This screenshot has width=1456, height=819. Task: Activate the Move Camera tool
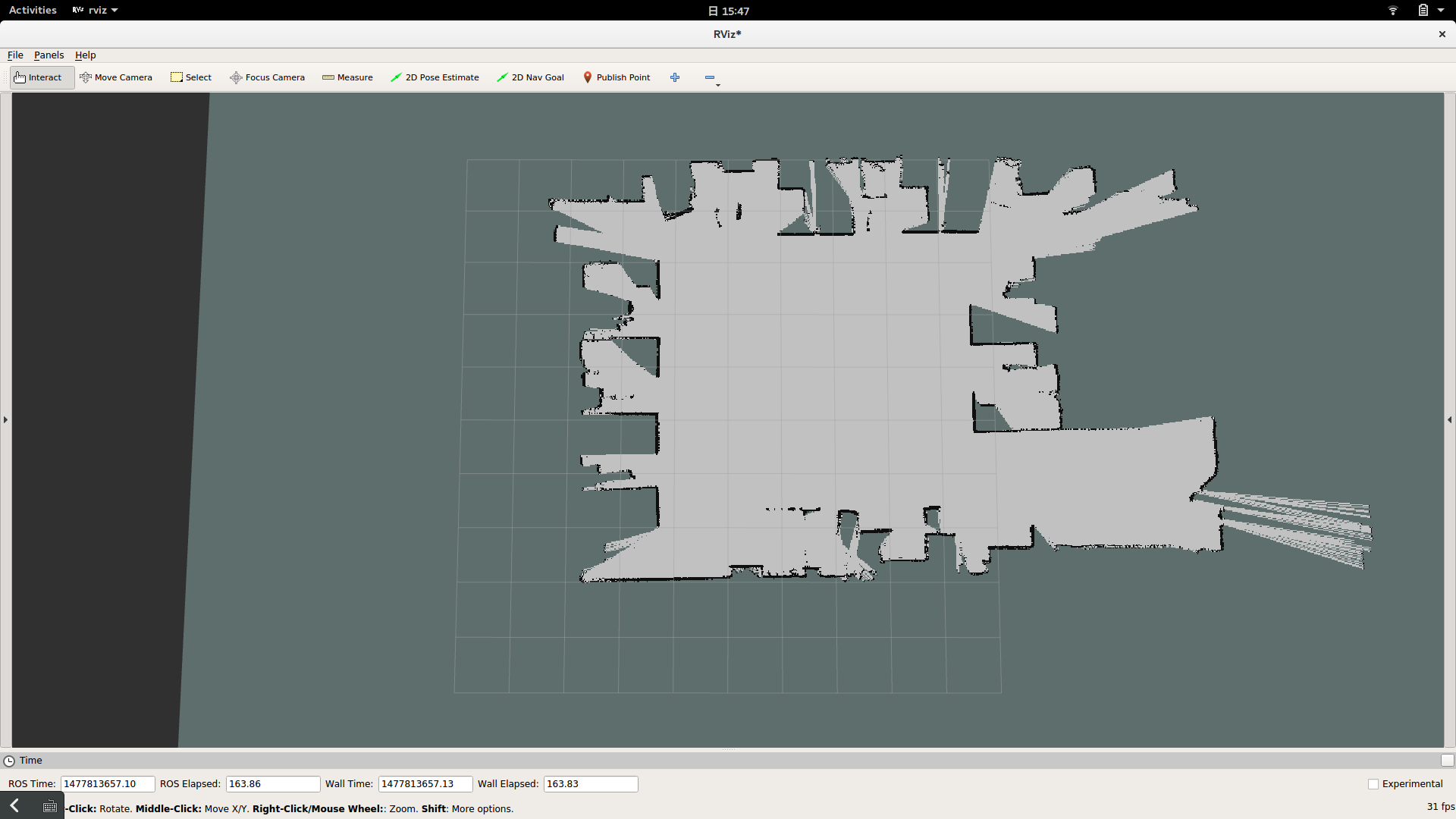coord(116,77)
